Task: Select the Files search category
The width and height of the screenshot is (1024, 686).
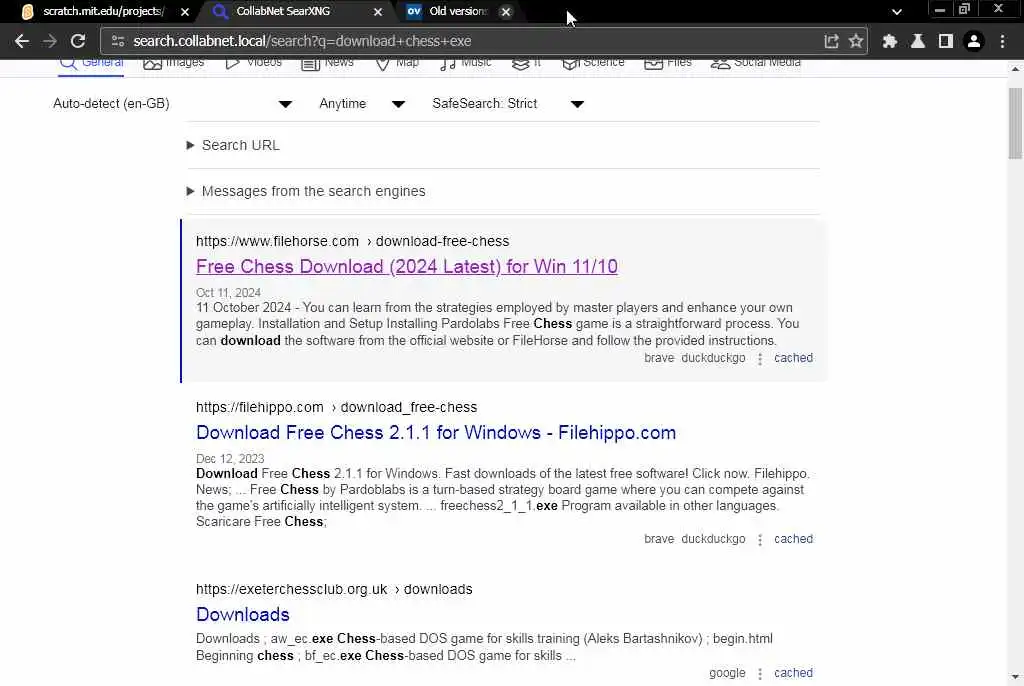Action: pyautogui.click(x=667, y=64)
